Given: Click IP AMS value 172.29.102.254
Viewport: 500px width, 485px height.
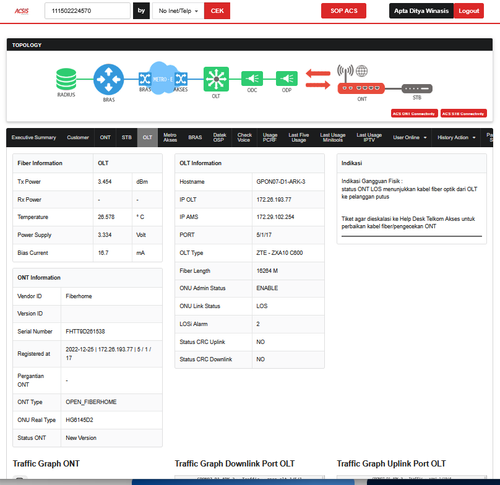Looking at the screenshot, I should pyautogui.click(x=275, y=217).
